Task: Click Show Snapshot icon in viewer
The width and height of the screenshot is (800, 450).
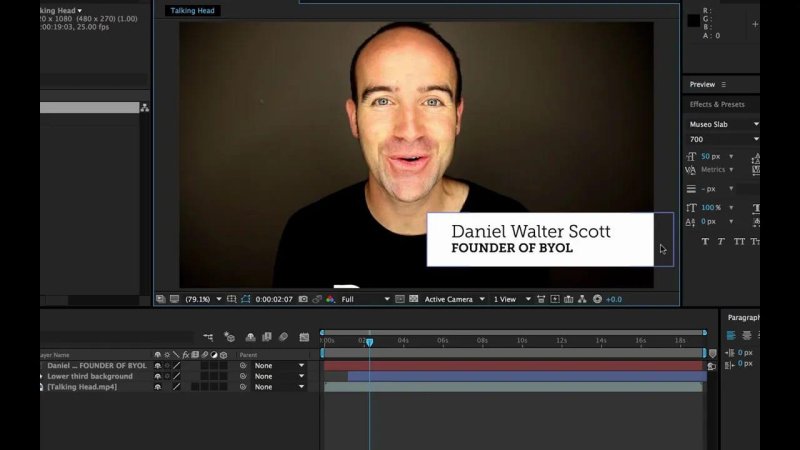Action: point(317,299)
